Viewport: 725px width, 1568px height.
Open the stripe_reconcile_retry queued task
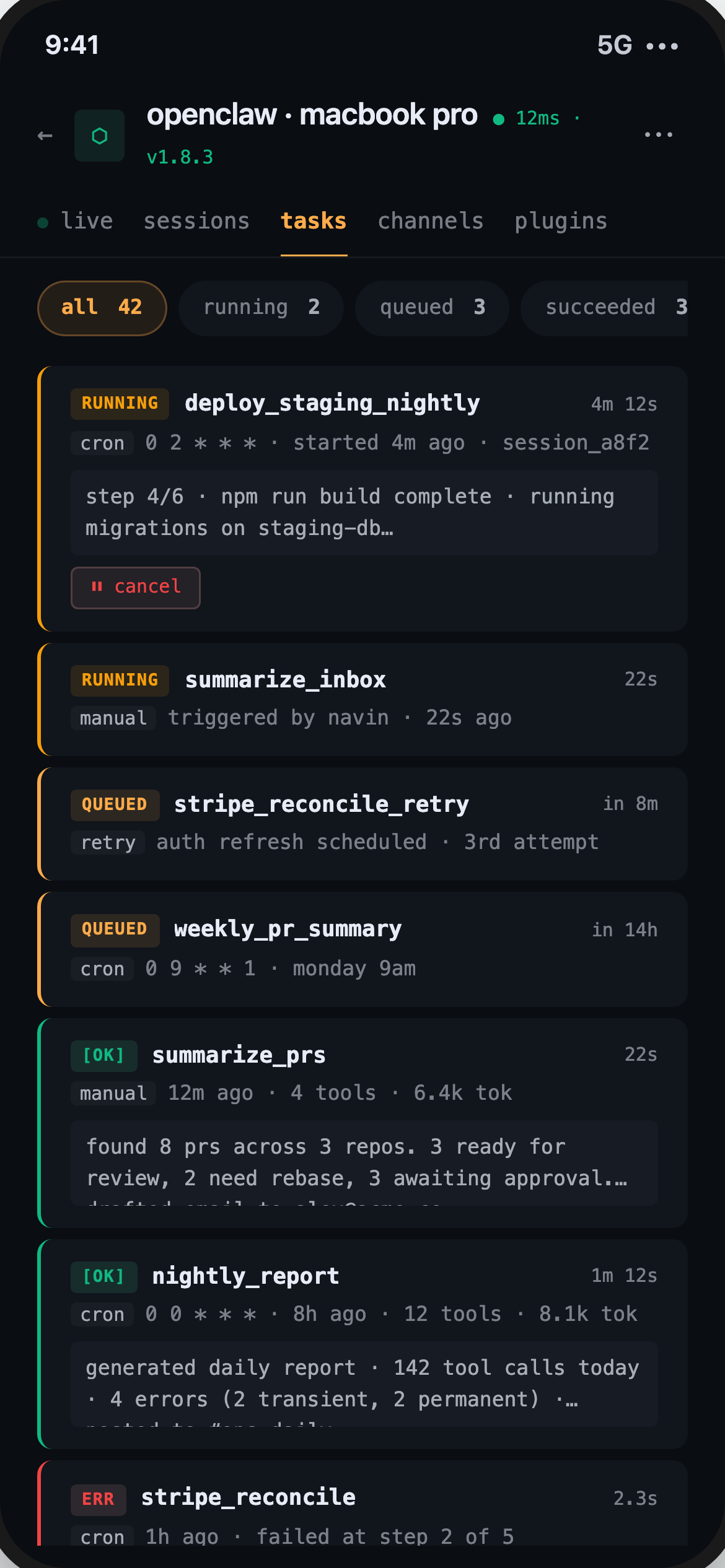[362, 824]
